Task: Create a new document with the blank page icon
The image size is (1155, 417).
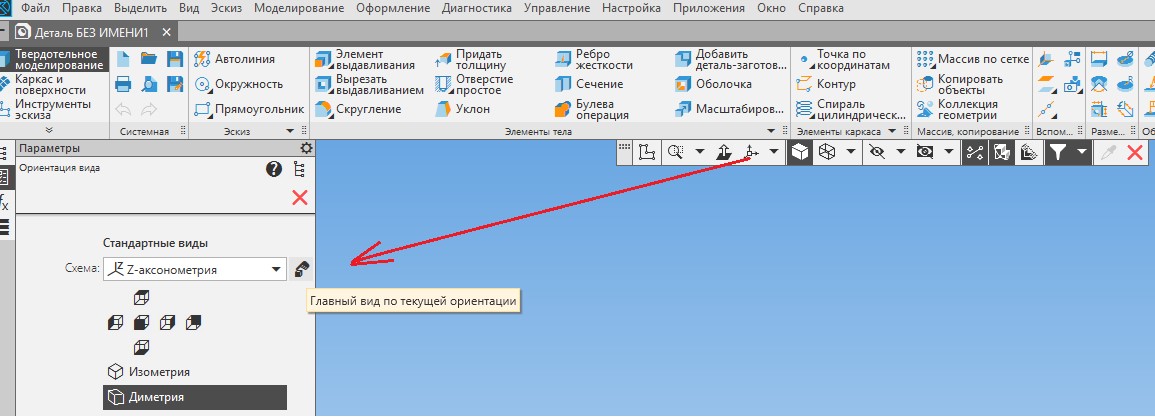Action: (123, 59)
